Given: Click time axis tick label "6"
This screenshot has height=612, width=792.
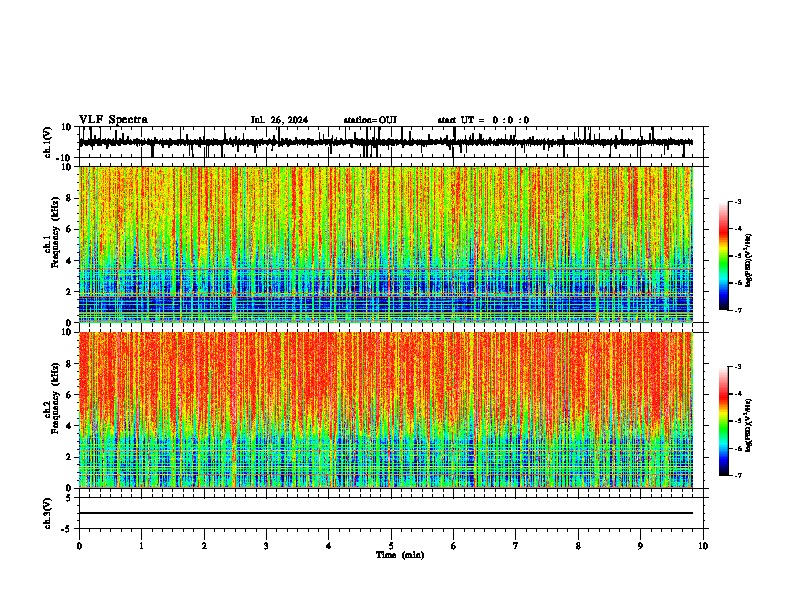Looking at the screenshot, I should (x=453, y=546).
